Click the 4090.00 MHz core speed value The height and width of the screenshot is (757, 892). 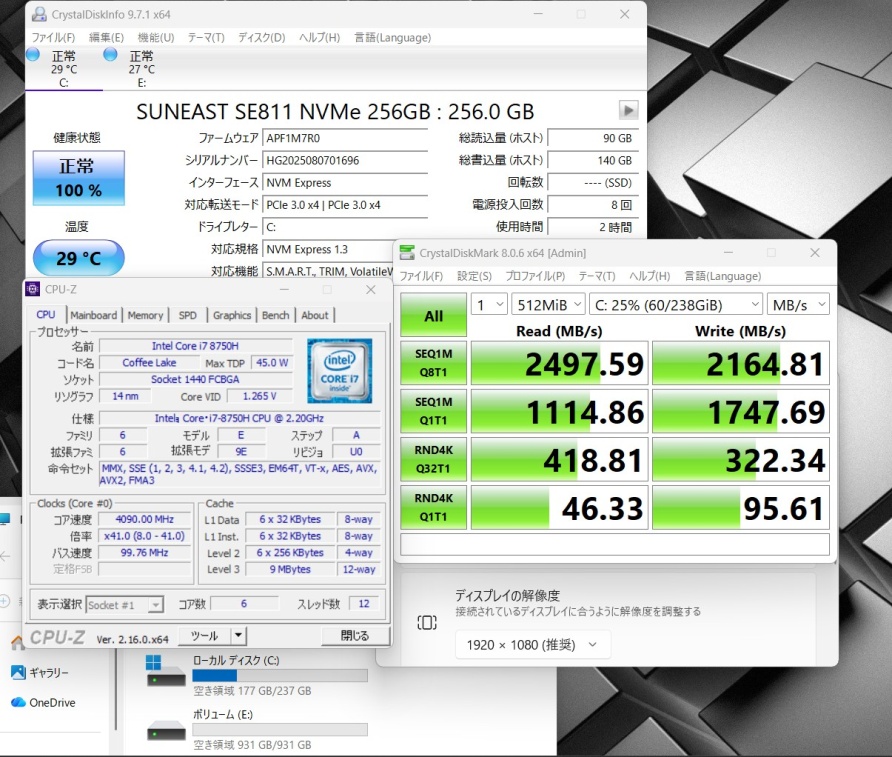(x=144, y=519)
